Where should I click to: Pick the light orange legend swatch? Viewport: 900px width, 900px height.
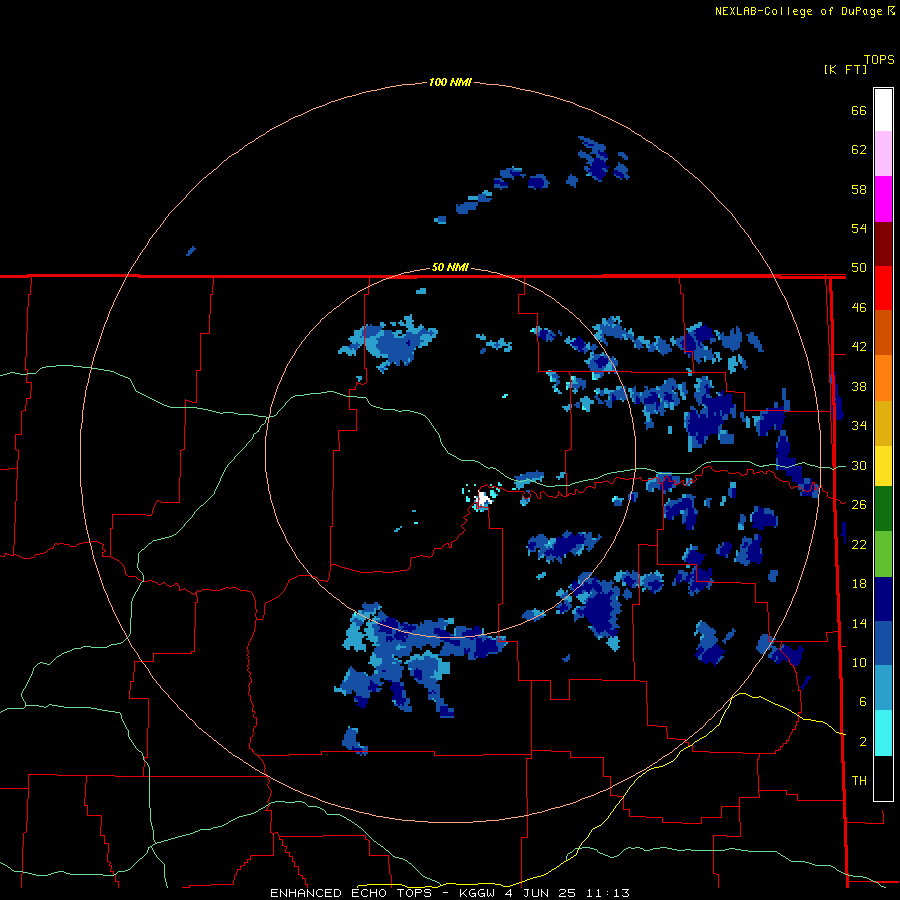tap(883, 377)
